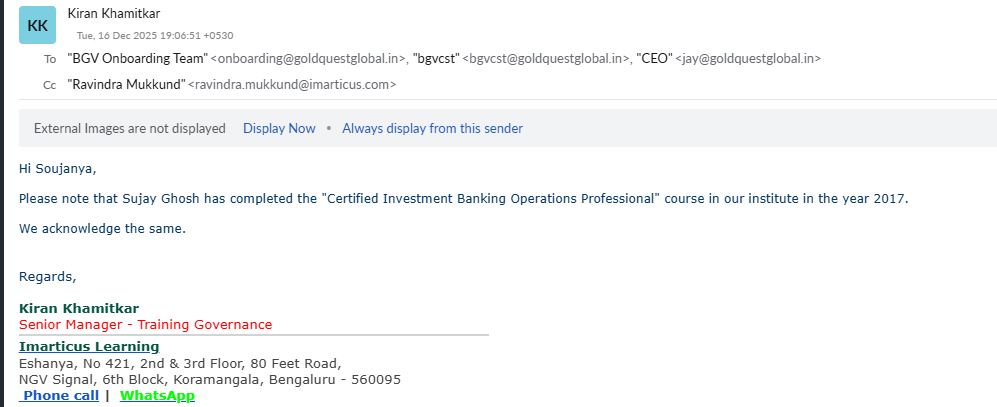Select Cc recipient Ravindra Mukkund
Viewport: 997px width, 407px height.
pyautogui.click(x=126, y=85)
